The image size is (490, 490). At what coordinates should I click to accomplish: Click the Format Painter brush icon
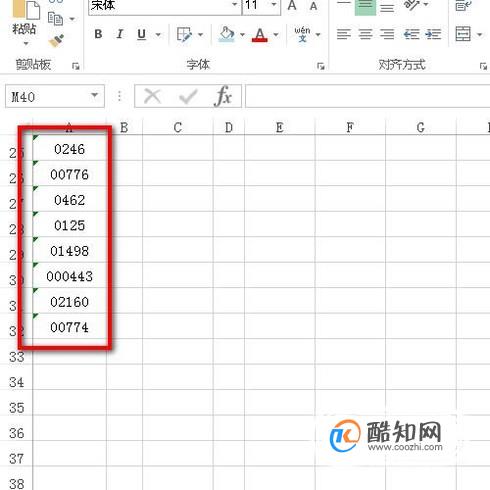click(56, 41)
